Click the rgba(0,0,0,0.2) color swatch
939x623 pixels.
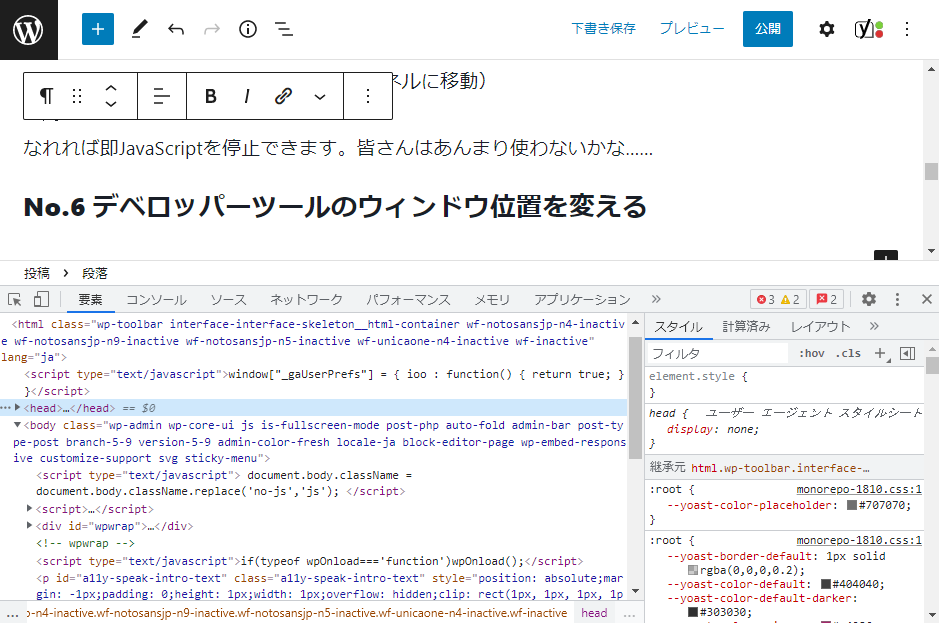693,570
